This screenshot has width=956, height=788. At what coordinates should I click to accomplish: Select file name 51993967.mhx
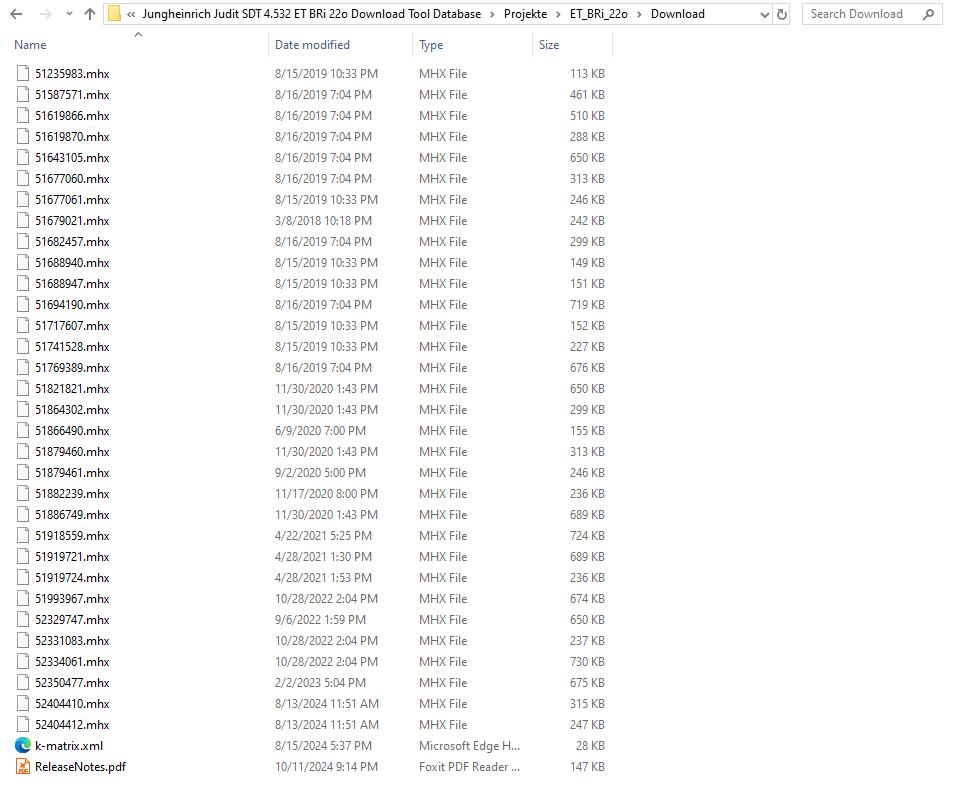point(72,598)
